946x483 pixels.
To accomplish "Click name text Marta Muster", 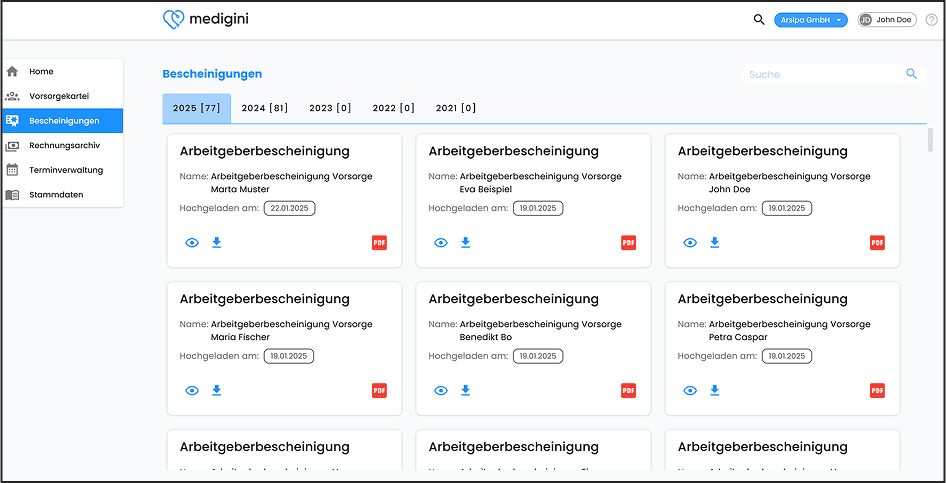I will (240, 189).
